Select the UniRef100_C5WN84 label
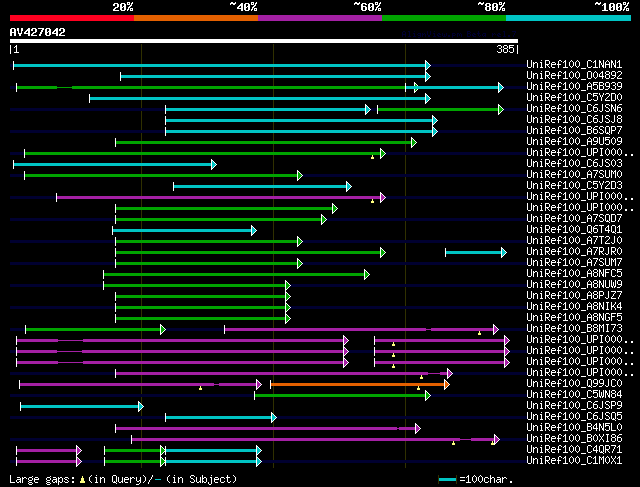 tap(574, 395)
